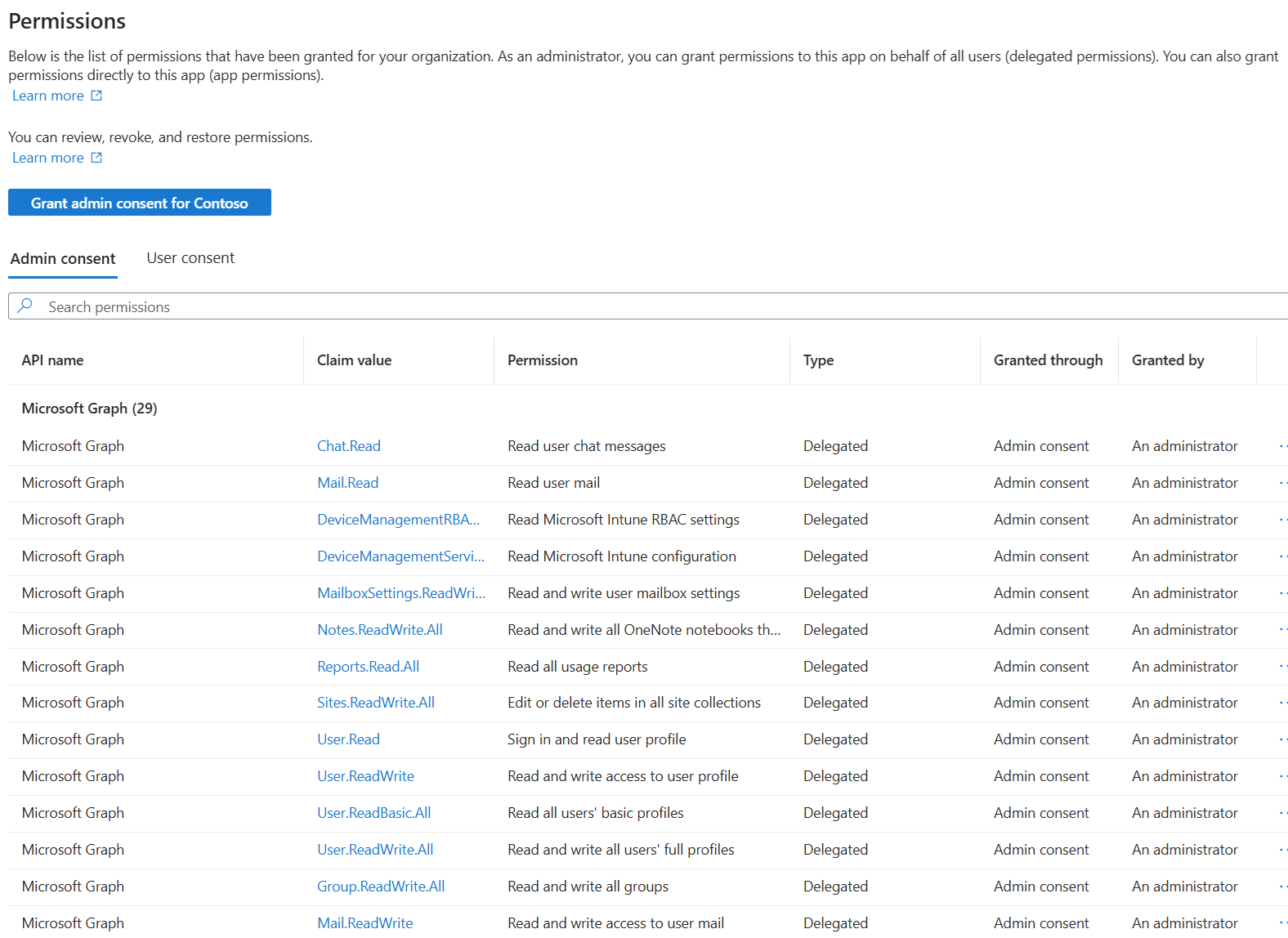The height and width of the screenshot is (938, 1288).
Task: Select 'Read and write all OneNote notebooks th...' text
Action: click(x=644, y=630)
